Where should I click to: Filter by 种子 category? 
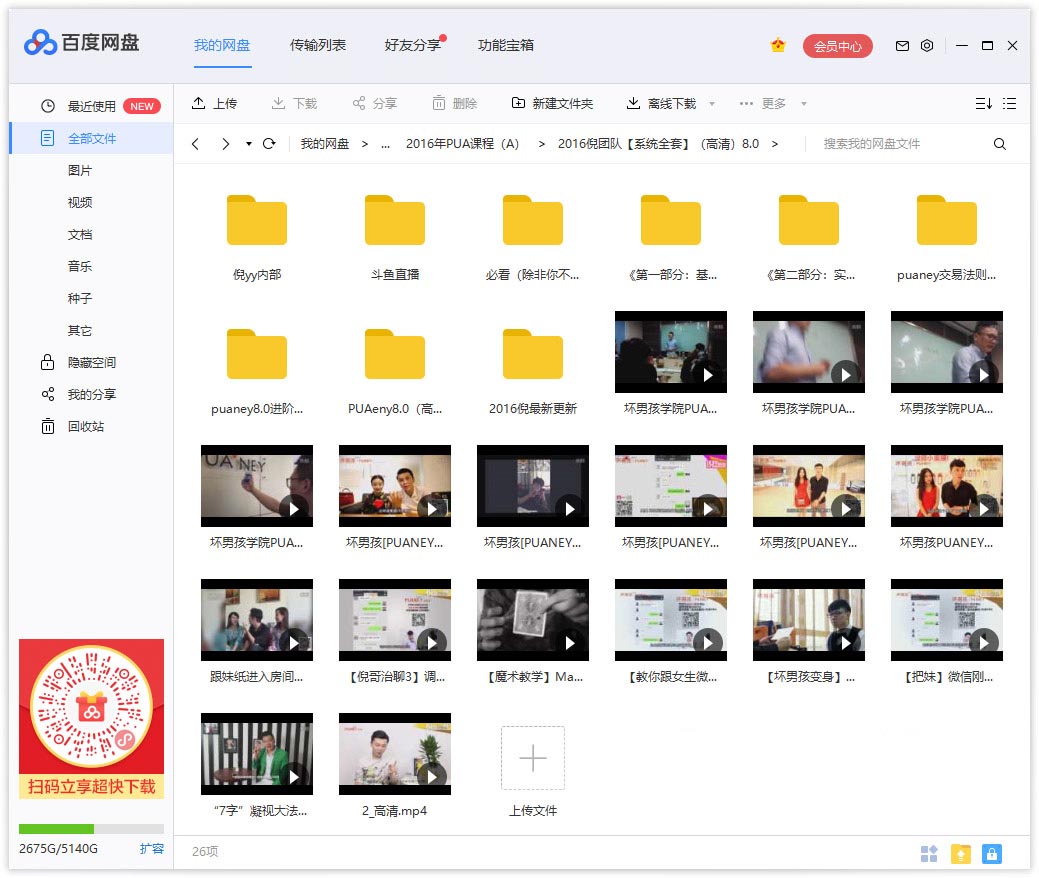click(80, 298)
